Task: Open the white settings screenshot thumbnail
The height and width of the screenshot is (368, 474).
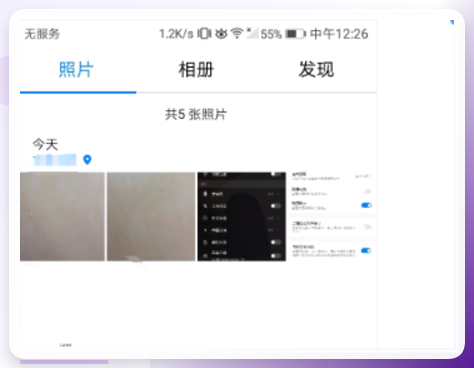Action: click(x=332, y=215)
